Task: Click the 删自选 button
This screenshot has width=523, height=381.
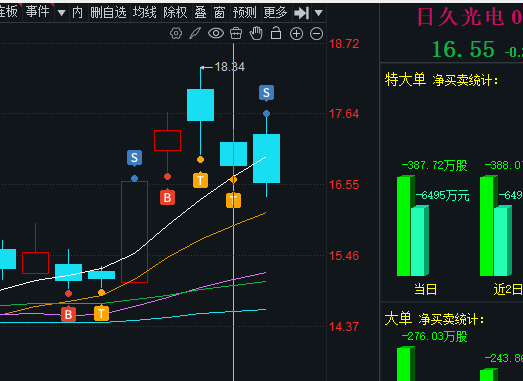Action: pos(108,13)
